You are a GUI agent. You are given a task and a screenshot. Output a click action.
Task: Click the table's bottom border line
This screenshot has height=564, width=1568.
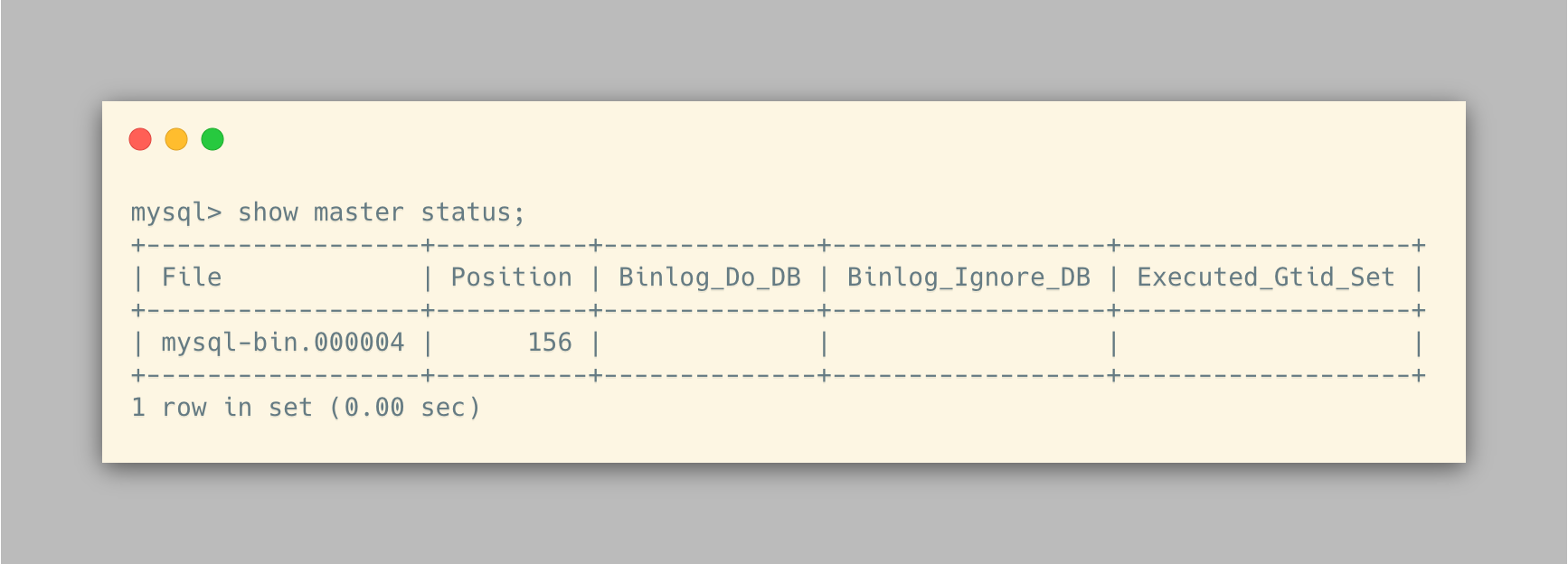[x=778, y=375]
